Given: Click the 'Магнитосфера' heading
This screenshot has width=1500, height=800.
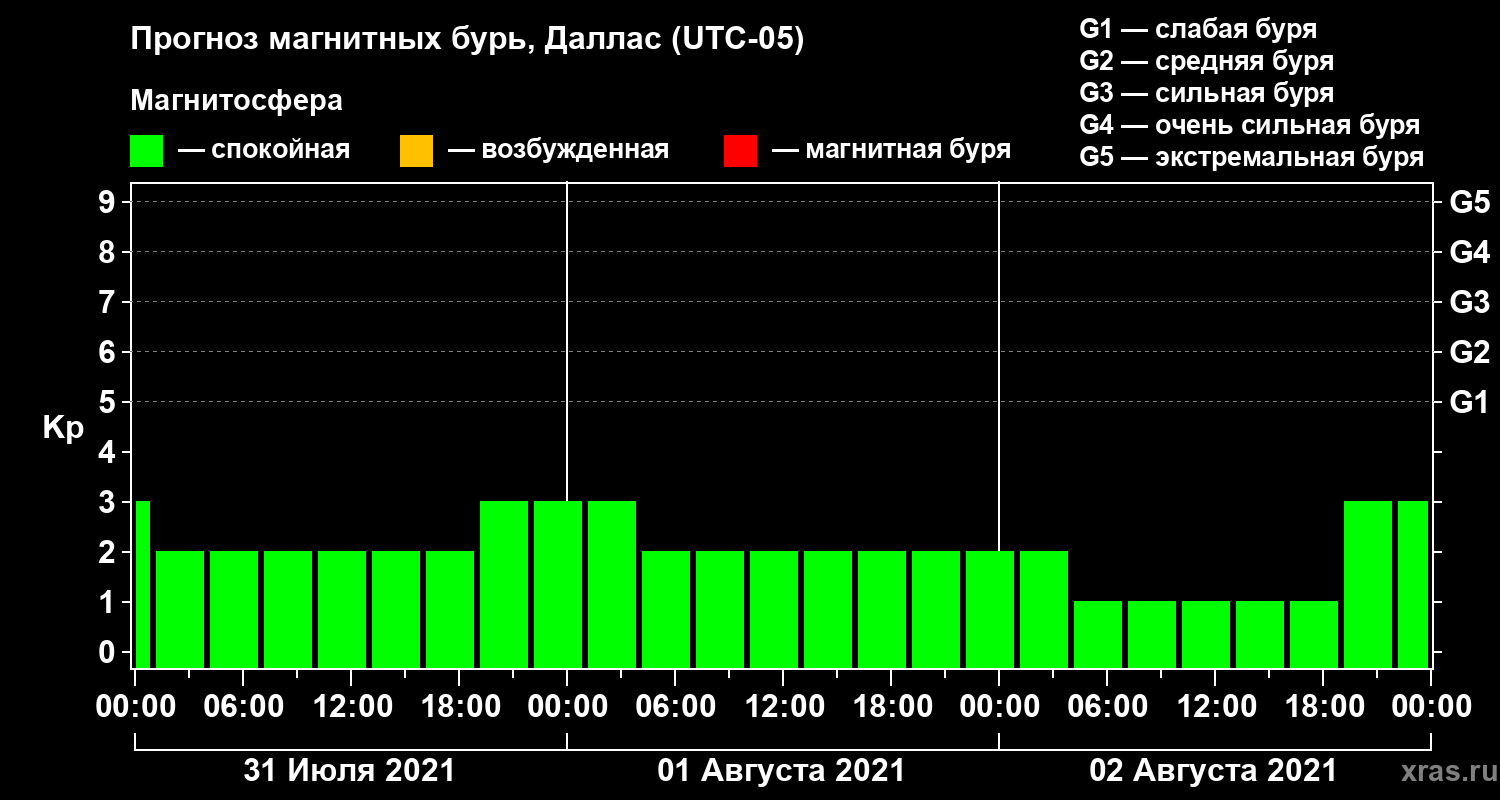Looking at the screenshot, I should pyautogui.click(x=237, y=101).
